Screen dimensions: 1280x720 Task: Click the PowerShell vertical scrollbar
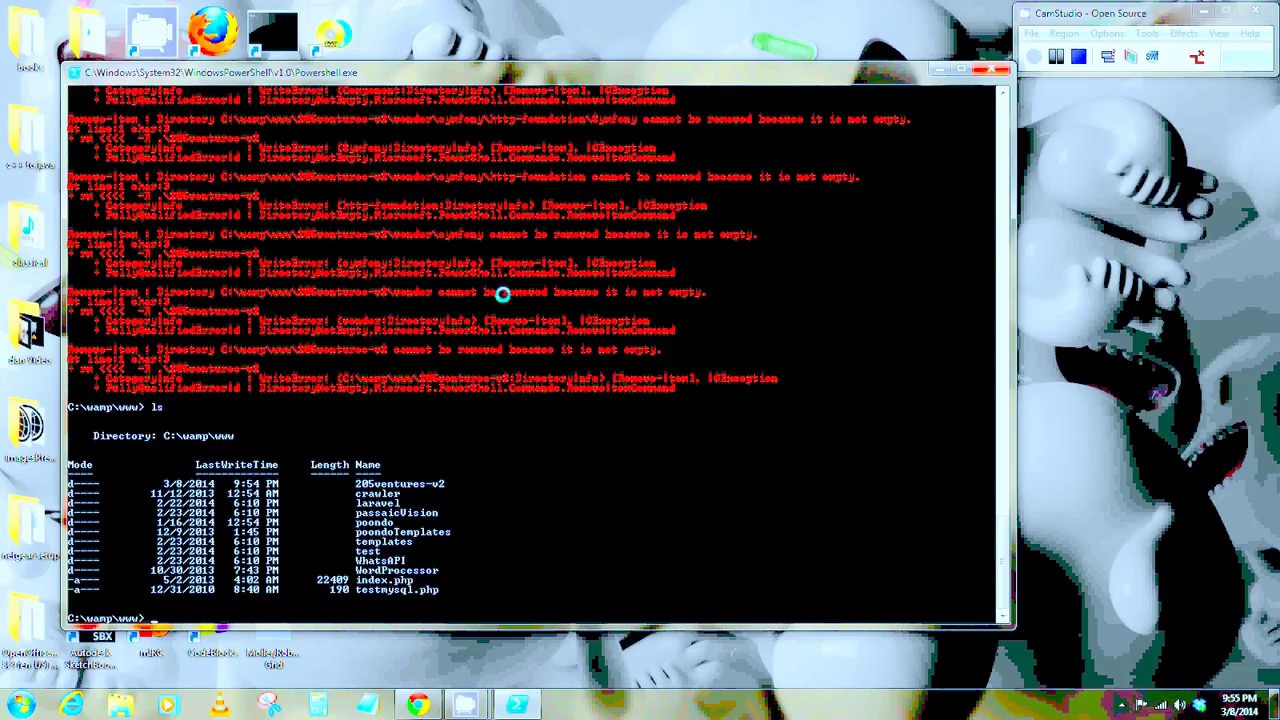(1004, 353)
